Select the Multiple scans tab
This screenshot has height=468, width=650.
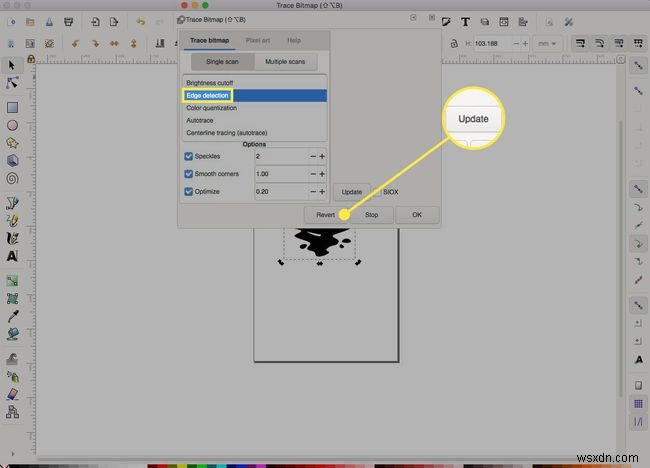(285, 61)
